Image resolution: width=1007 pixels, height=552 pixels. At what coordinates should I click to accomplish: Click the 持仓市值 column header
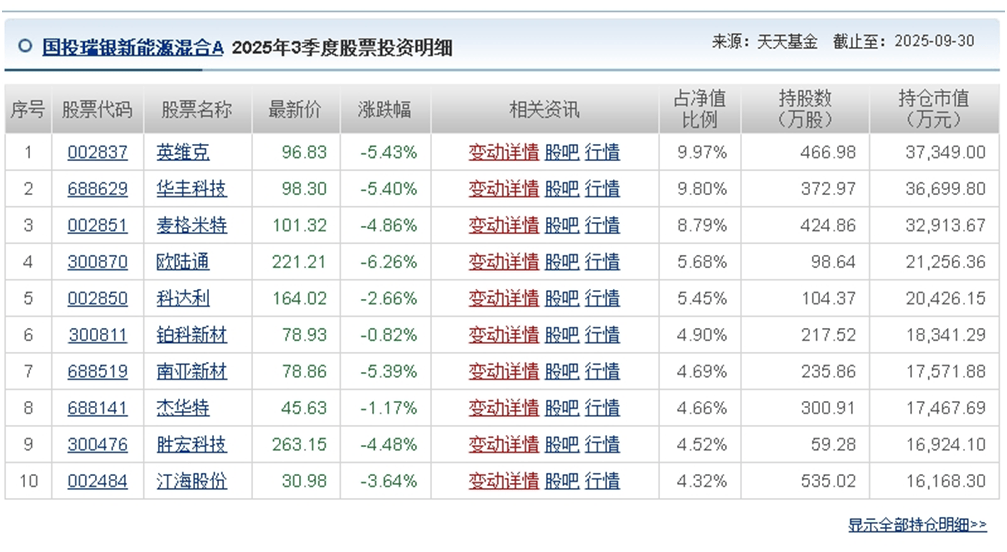pos(932,109)
